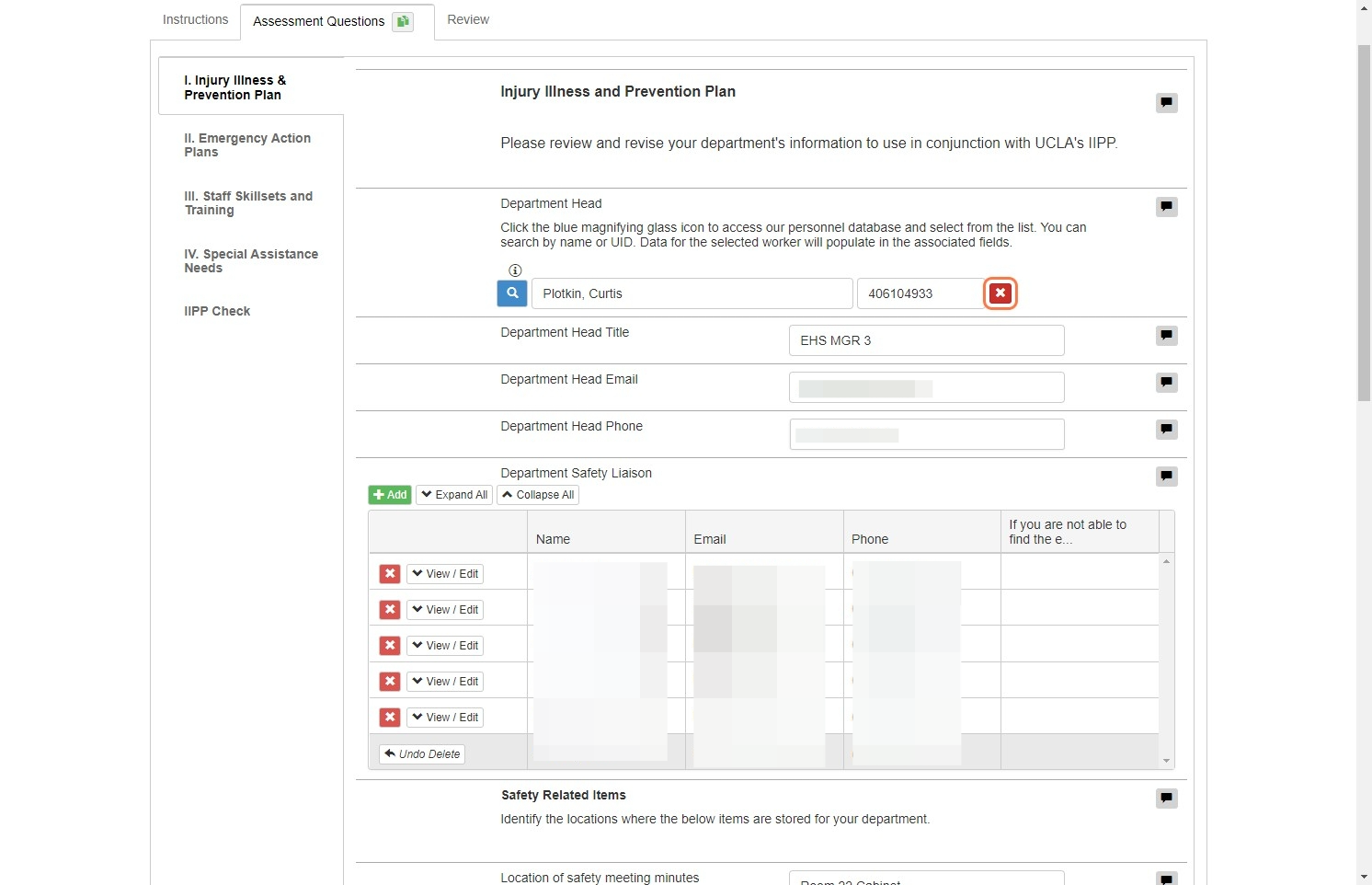
Task: Expand View / Edit on second liaison row
Action: pyautogui.click(x=445, y=610)
